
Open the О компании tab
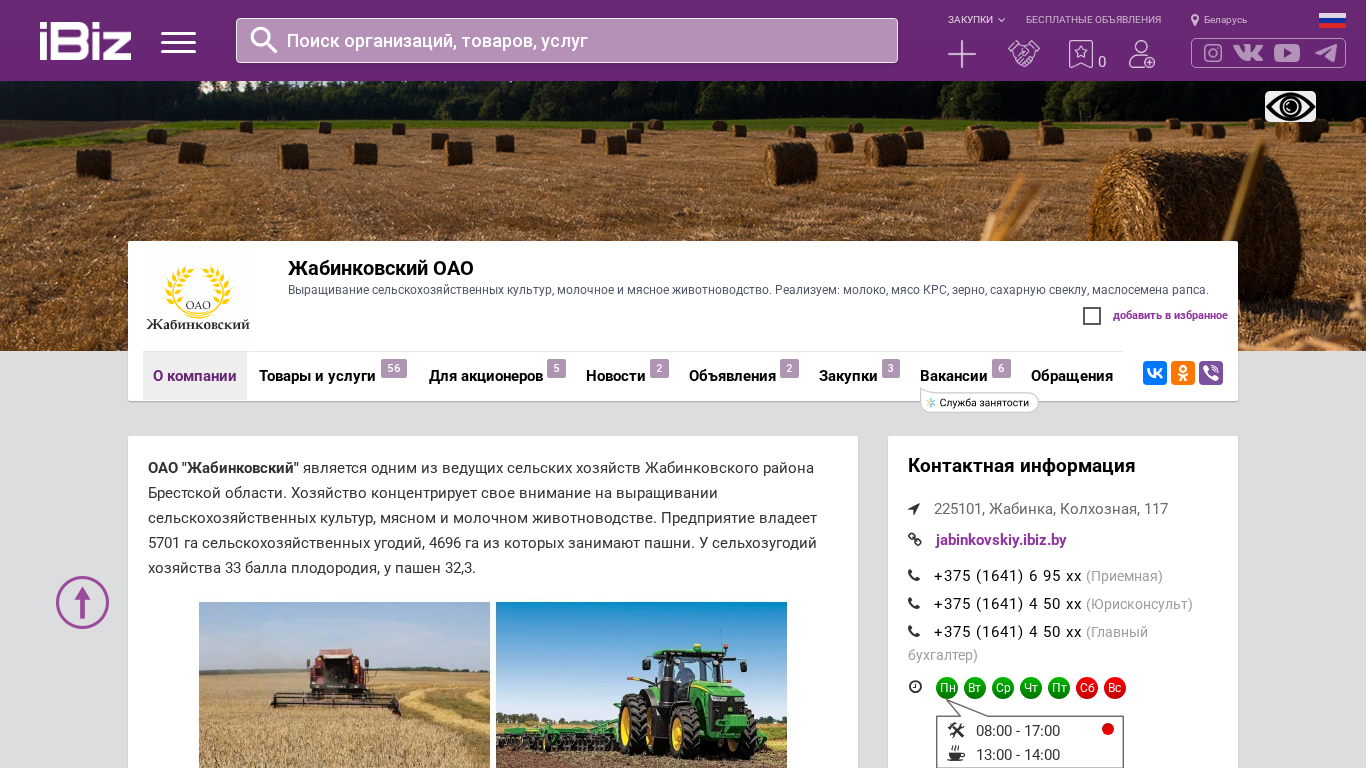(195, 376)
